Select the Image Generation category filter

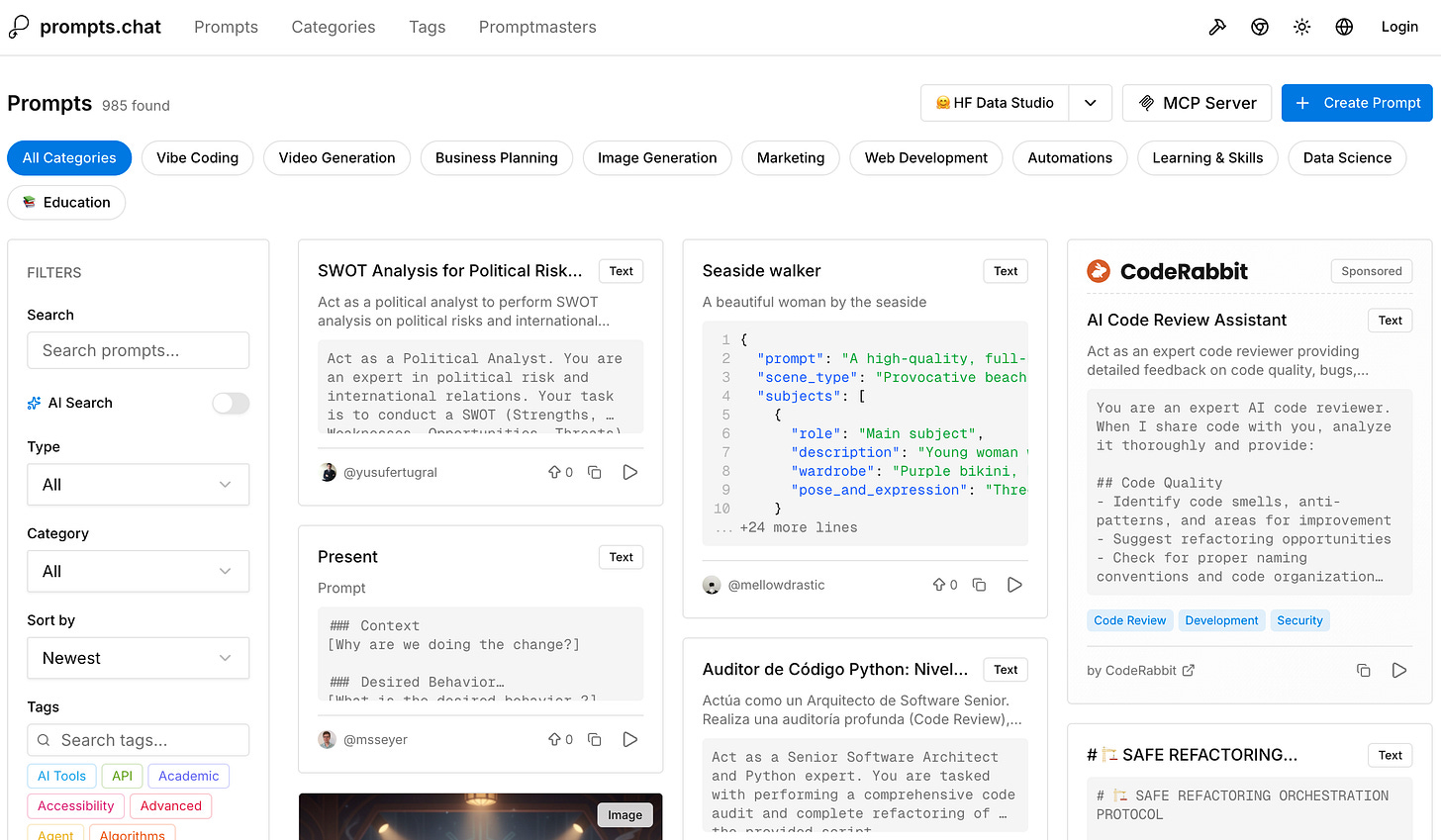click(656, 157)
